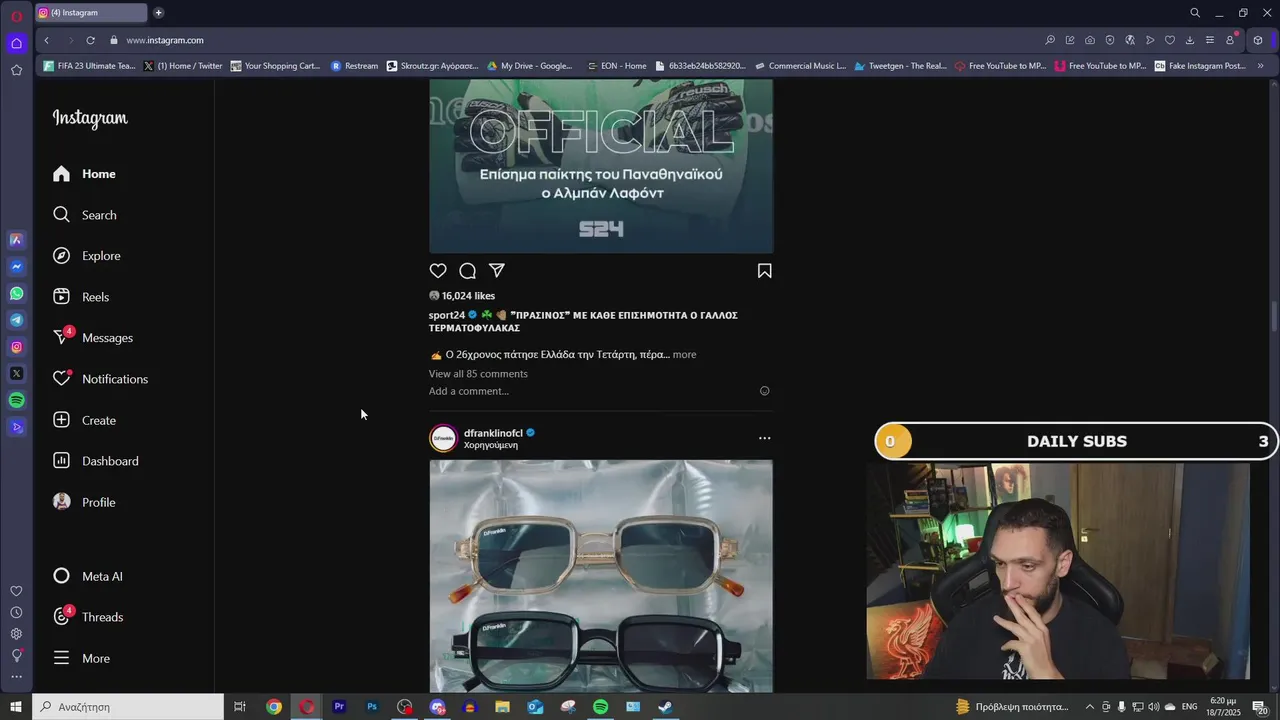Save the sport24 post with bookmark icon

click(x=764, y=271)
